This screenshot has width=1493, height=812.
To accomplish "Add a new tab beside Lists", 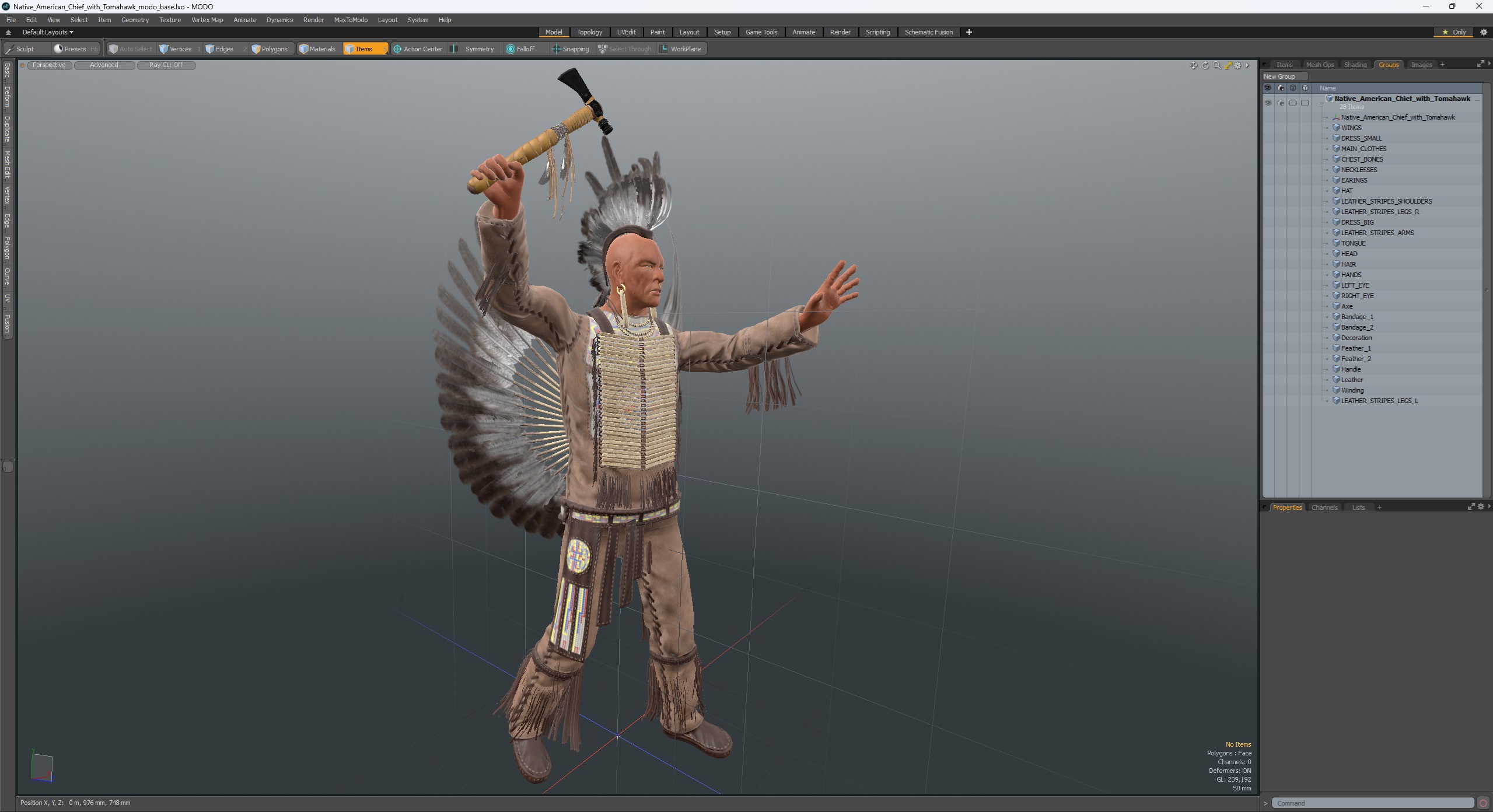I will 1379,508.
